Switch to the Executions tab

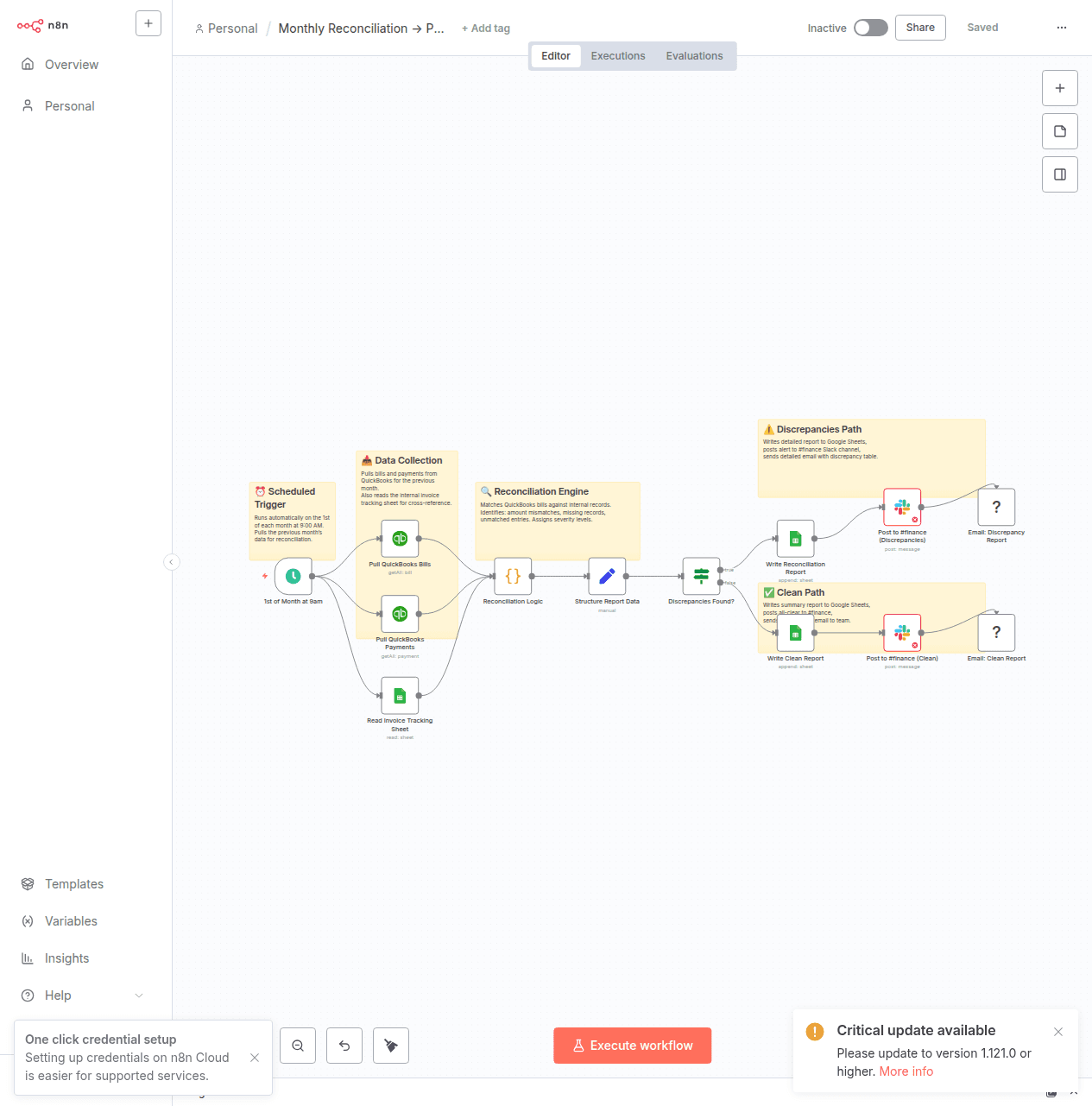pyautogui.click(x=618, y=56)
